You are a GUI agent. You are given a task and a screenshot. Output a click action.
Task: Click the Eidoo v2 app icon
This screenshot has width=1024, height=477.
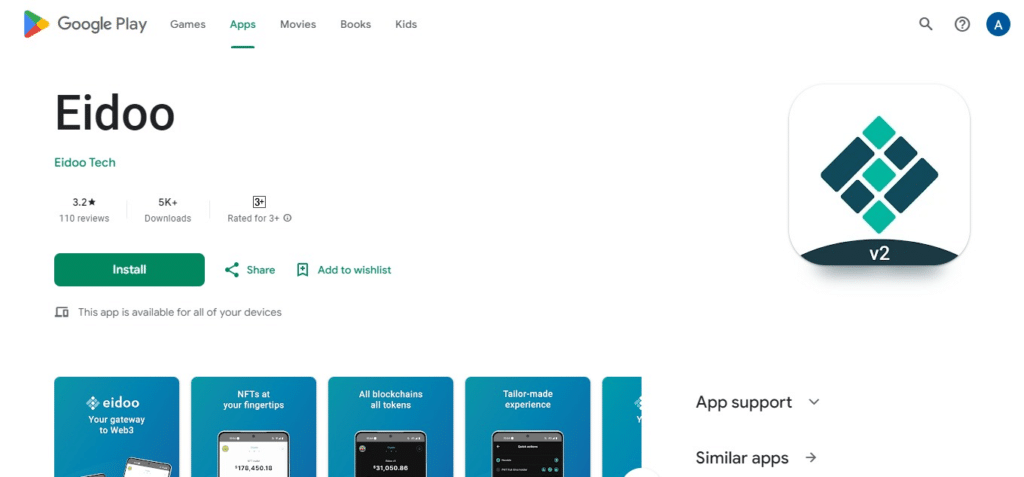[879, 175]
